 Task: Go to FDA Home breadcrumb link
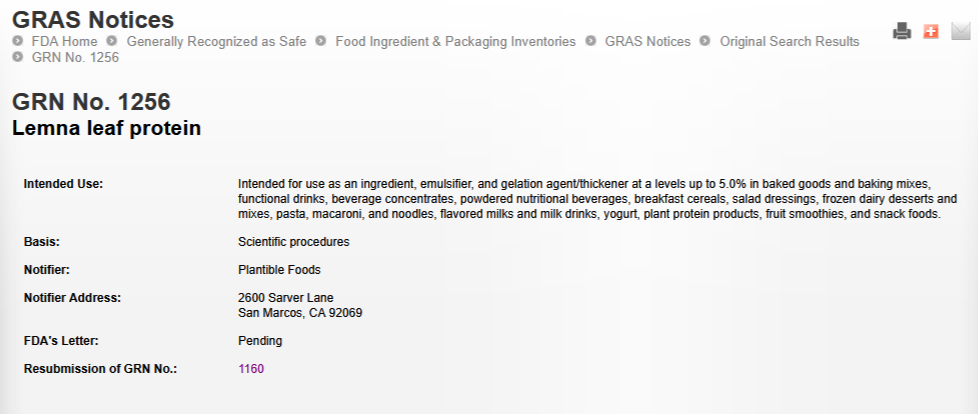click(64, 42)
